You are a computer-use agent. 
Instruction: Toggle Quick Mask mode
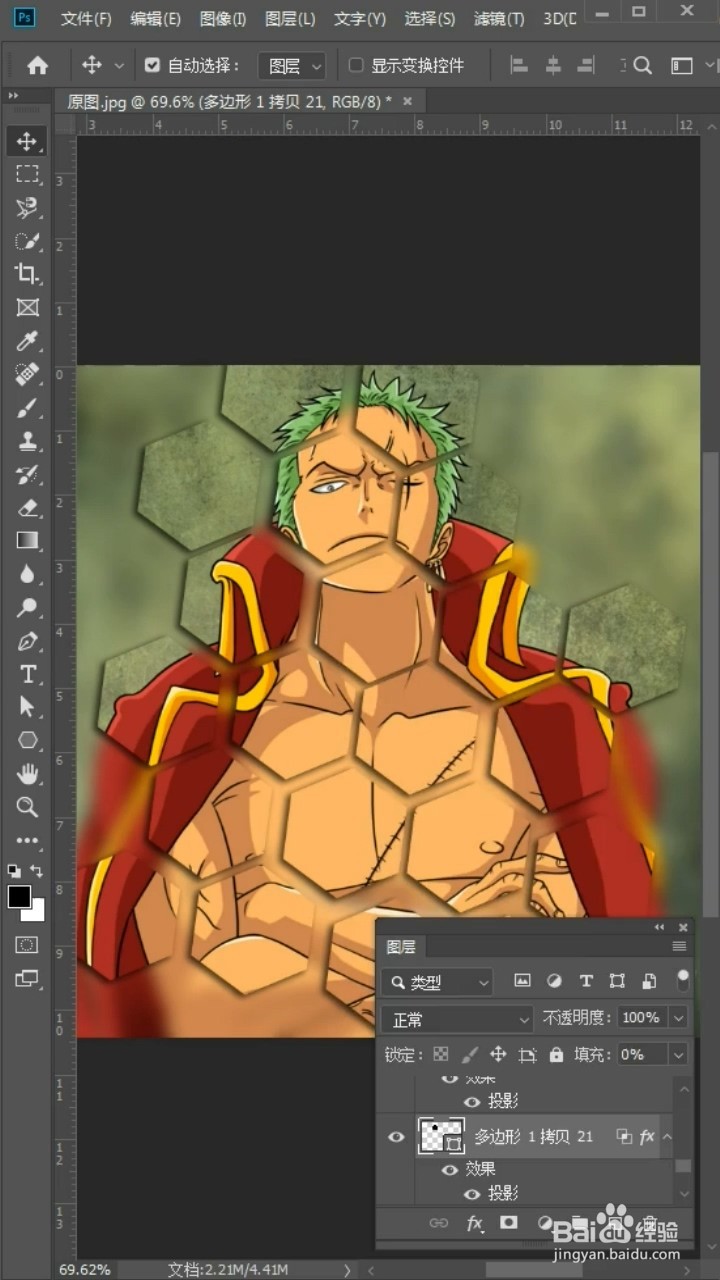pyautogui.click(x=27, y=945)
